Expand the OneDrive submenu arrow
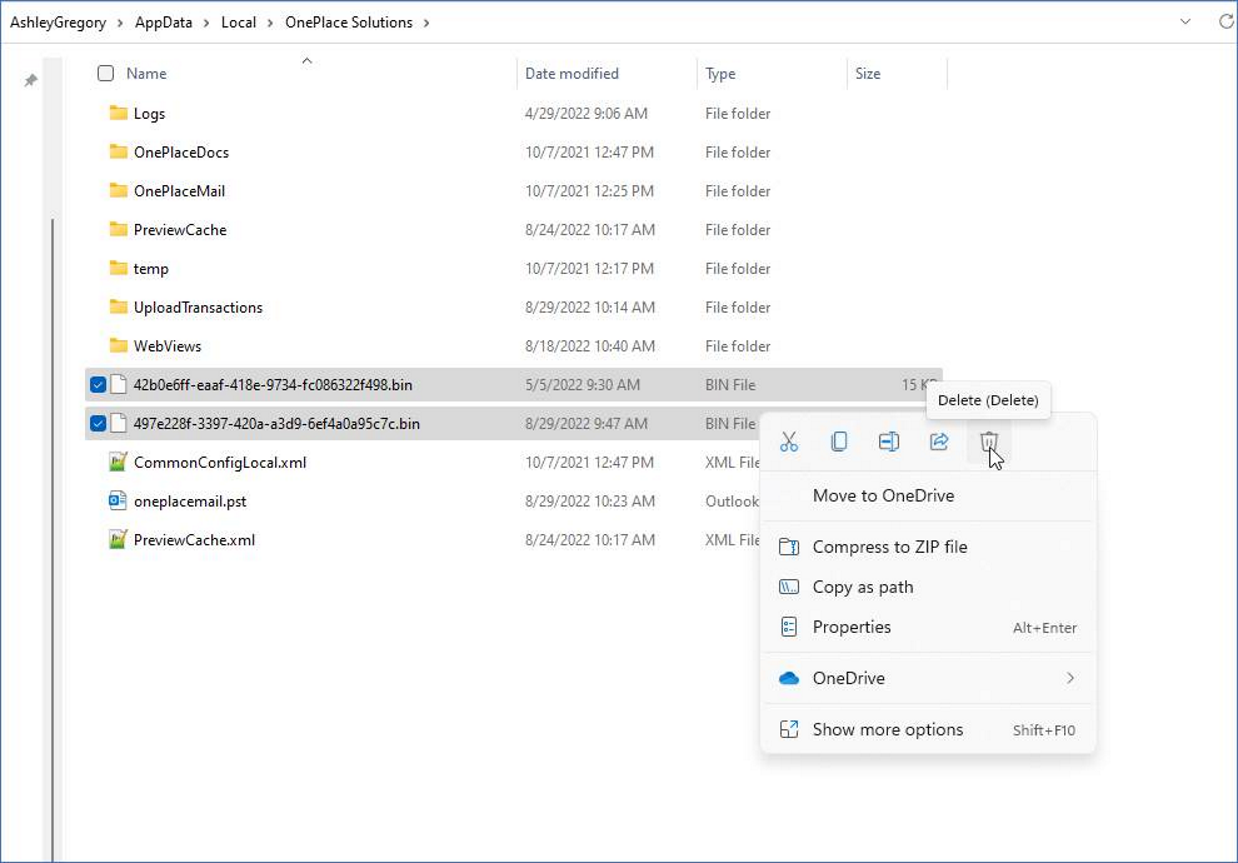Image resolution: width=1238 pixels, height=863 pixels. click(x=1070, y=678)
